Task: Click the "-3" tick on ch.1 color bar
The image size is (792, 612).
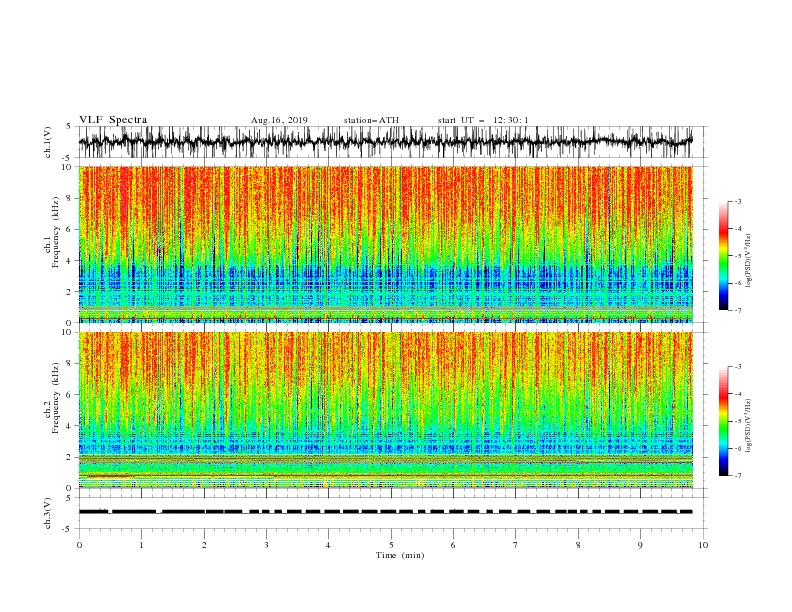Action: pos(738,202)
